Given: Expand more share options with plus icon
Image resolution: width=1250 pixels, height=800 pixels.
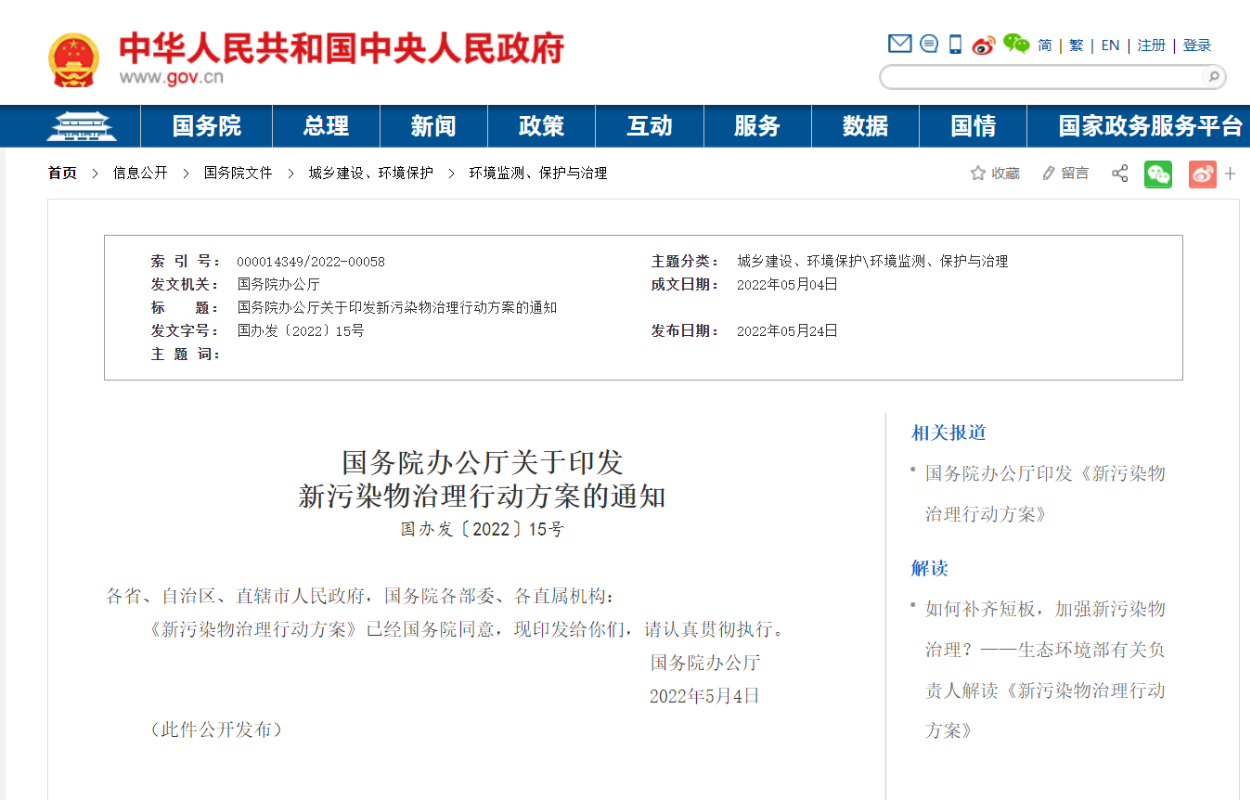Looking at the screenshot, I should (x=1230, y=173).
